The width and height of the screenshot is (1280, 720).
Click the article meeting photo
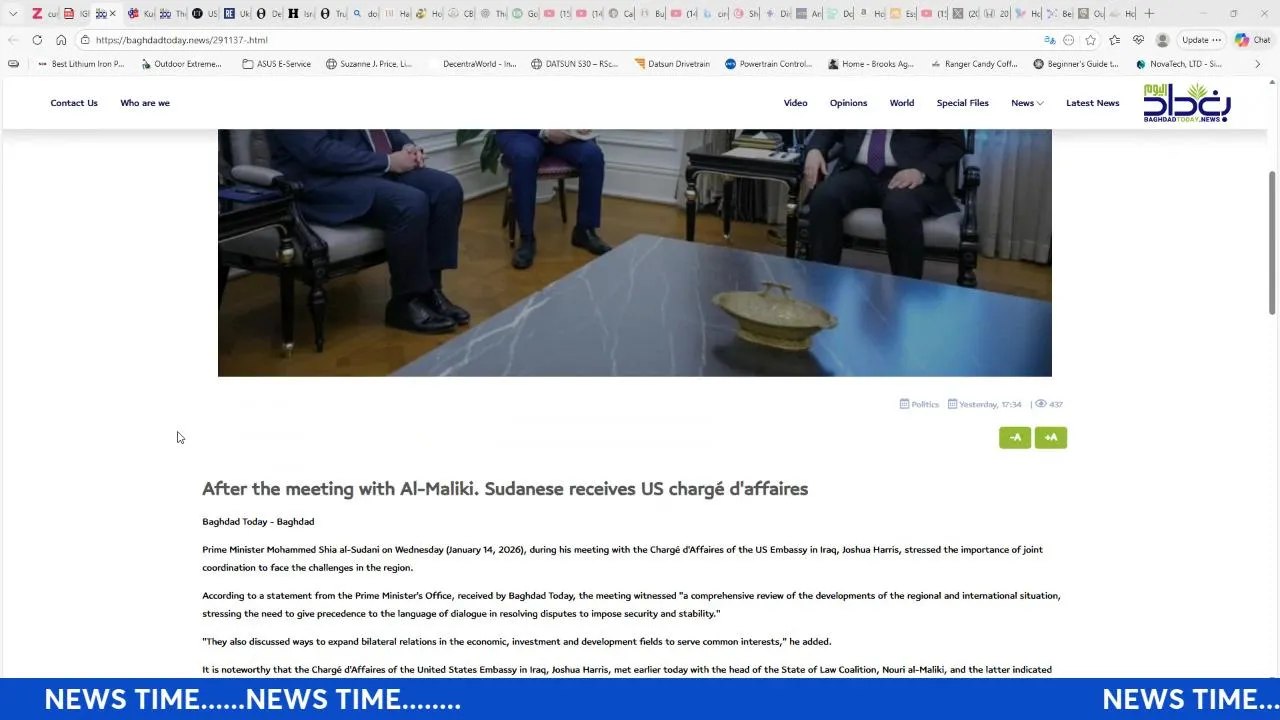click(x=635, y=253)
